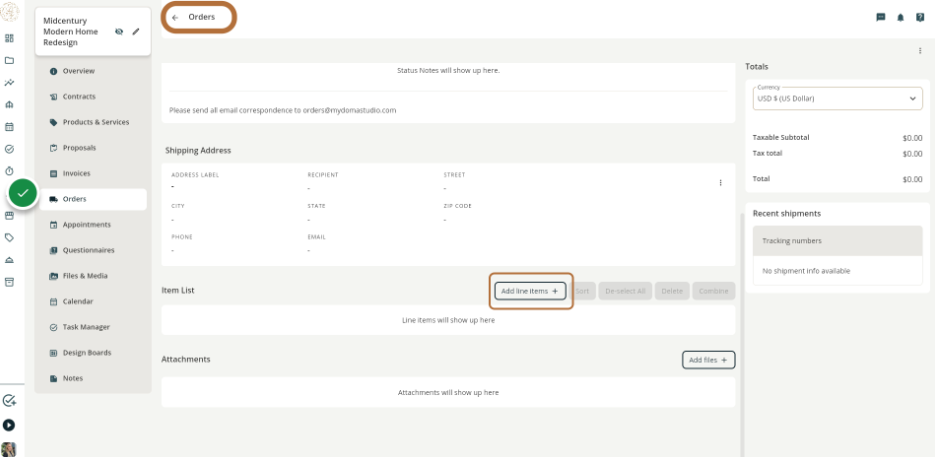Image resolution: width=935 pixels, height=457 pixels.
Task: Open the notifications bell icon
Action: pos(900,17)
